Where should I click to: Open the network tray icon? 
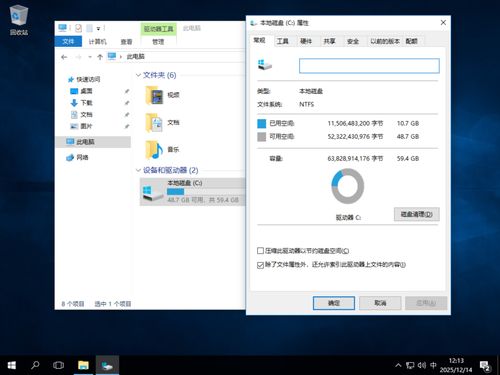[x=410, y=366]
